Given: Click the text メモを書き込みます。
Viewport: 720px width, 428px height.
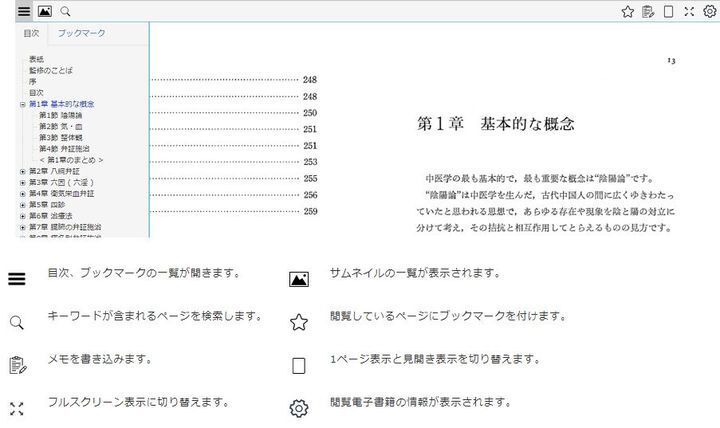Looking at the screenshot, I should tap(99, 359).
